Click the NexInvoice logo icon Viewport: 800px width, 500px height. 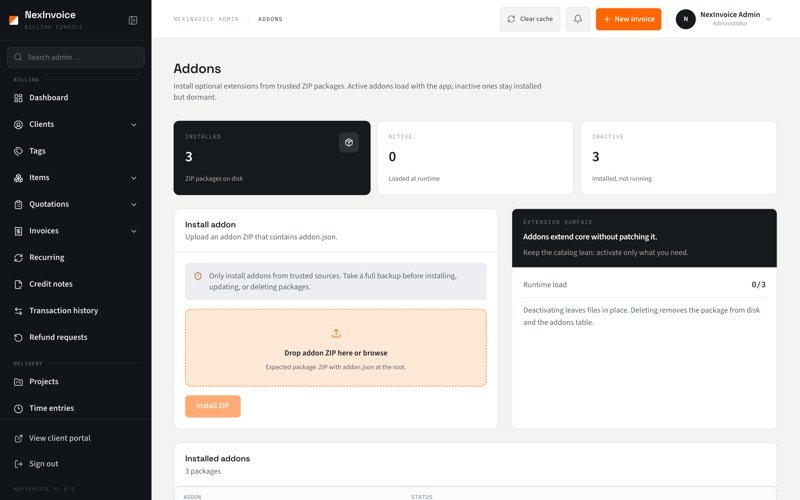(14, 20)
